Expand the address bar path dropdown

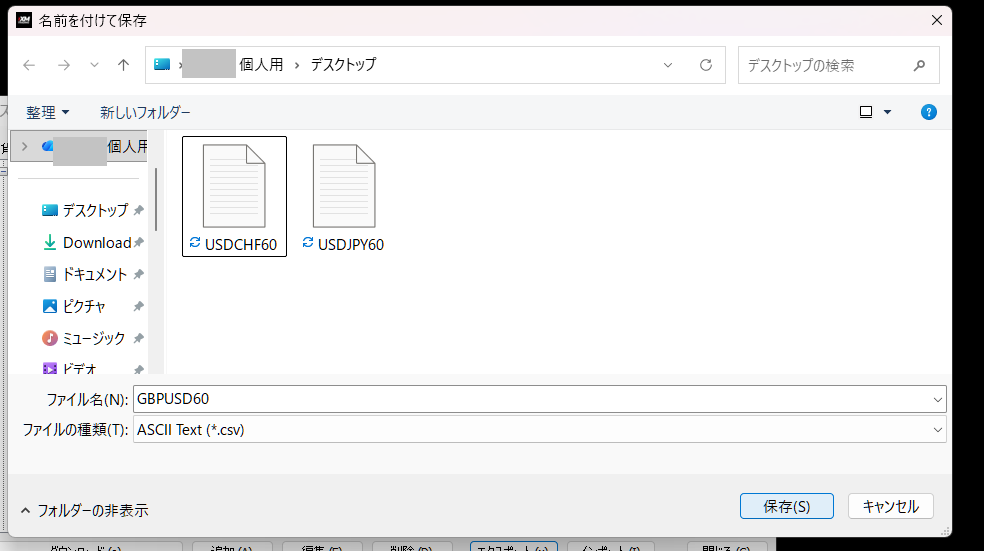tap(669, 65)
